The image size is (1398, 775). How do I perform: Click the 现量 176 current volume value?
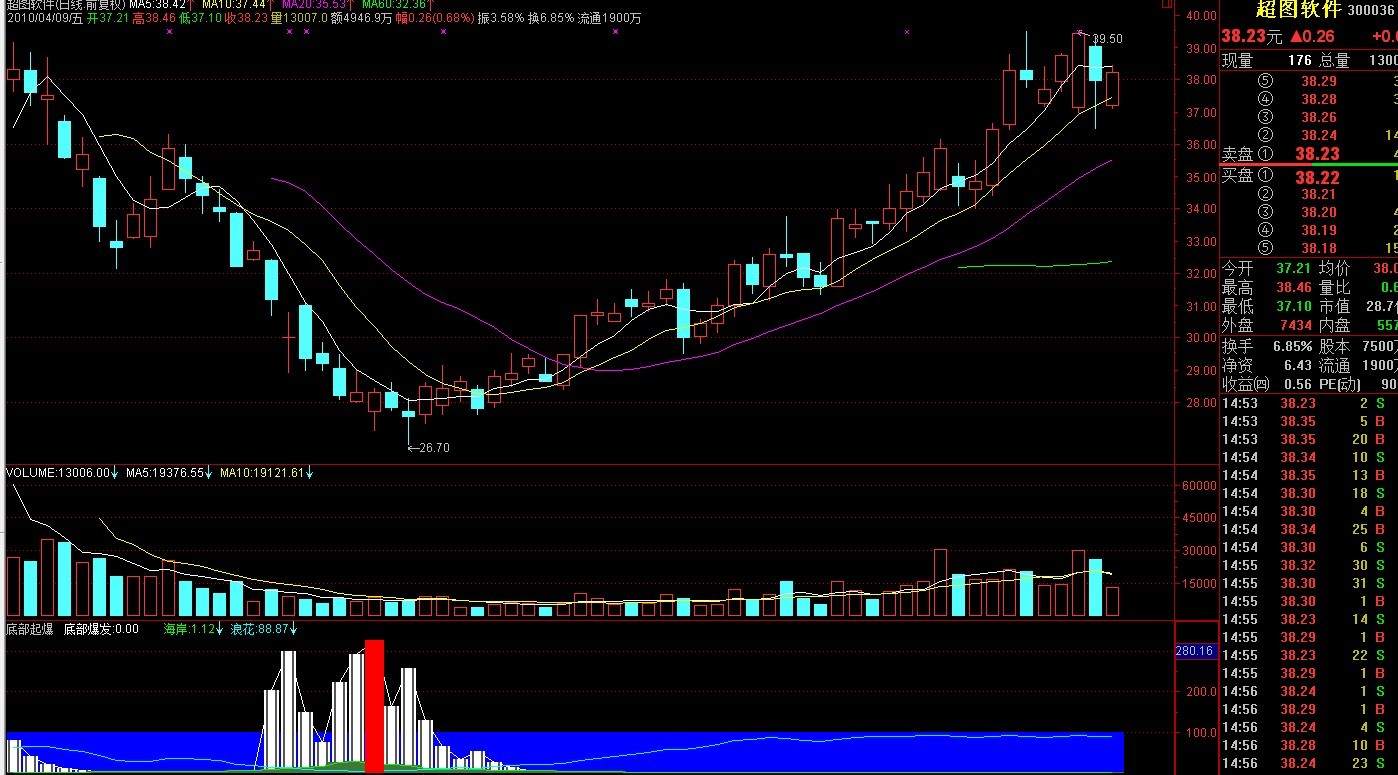(x=1299, y=61)
